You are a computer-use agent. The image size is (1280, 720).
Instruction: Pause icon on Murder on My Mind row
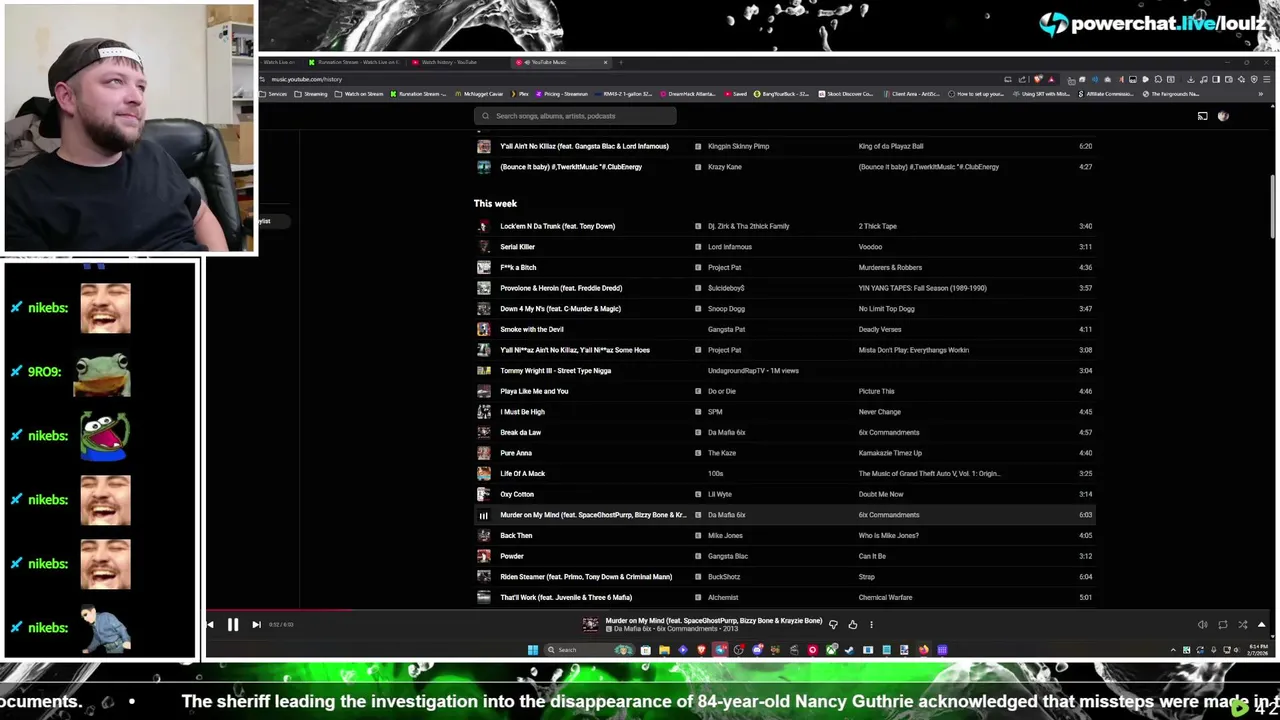coord(483,515)
